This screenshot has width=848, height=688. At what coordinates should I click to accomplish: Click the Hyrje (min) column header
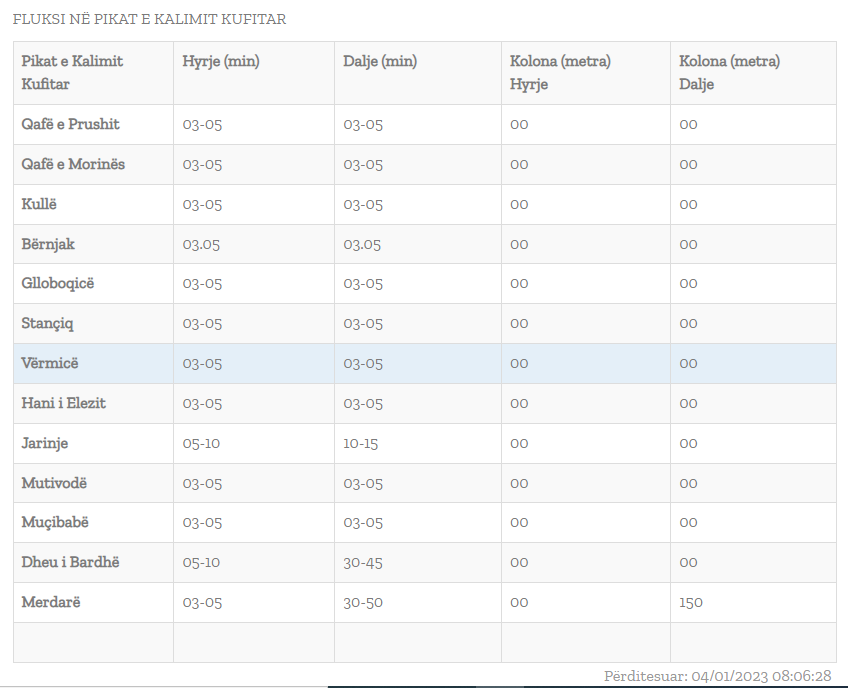221,61
